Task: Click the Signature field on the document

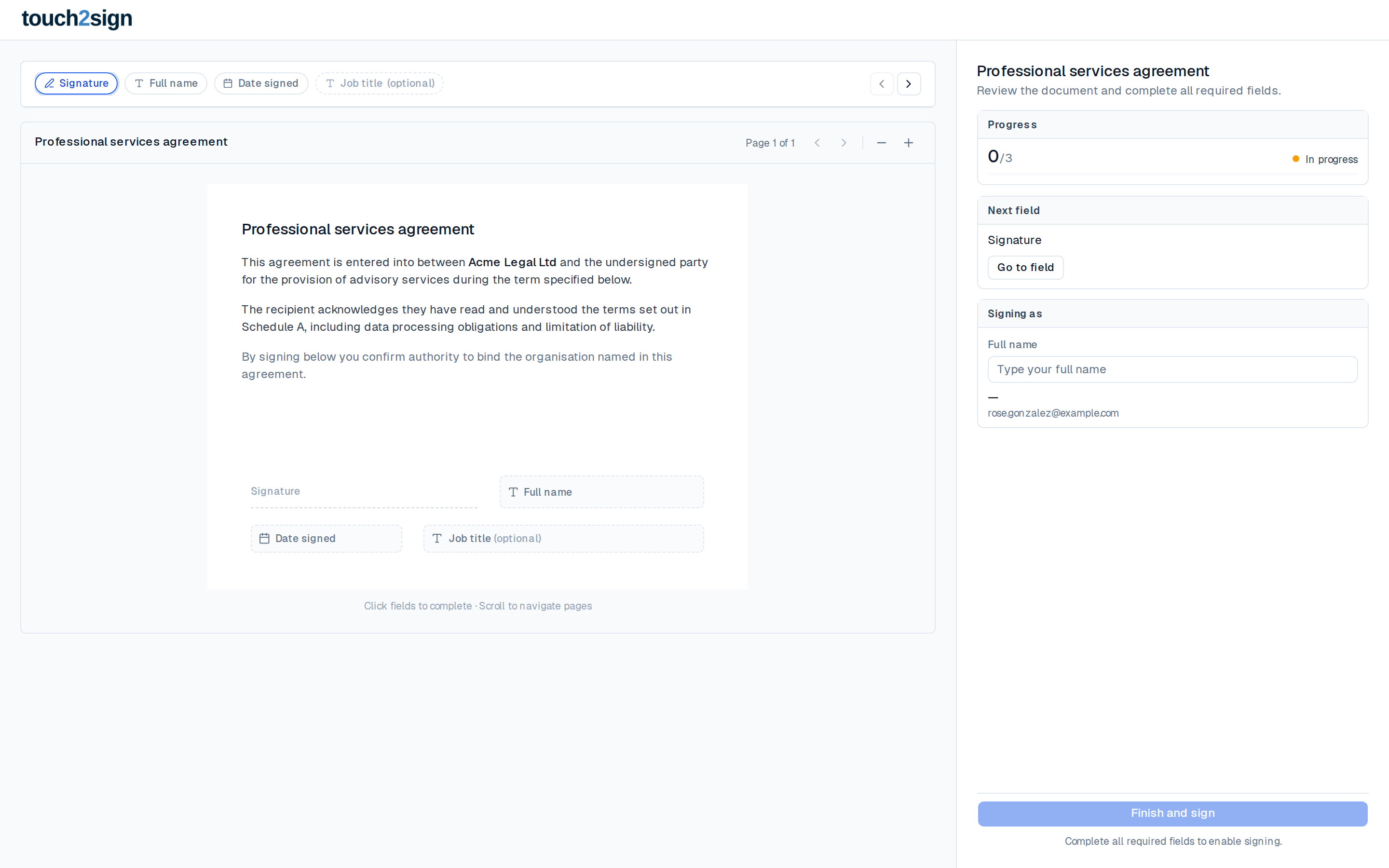Action: tap(364, 492)
